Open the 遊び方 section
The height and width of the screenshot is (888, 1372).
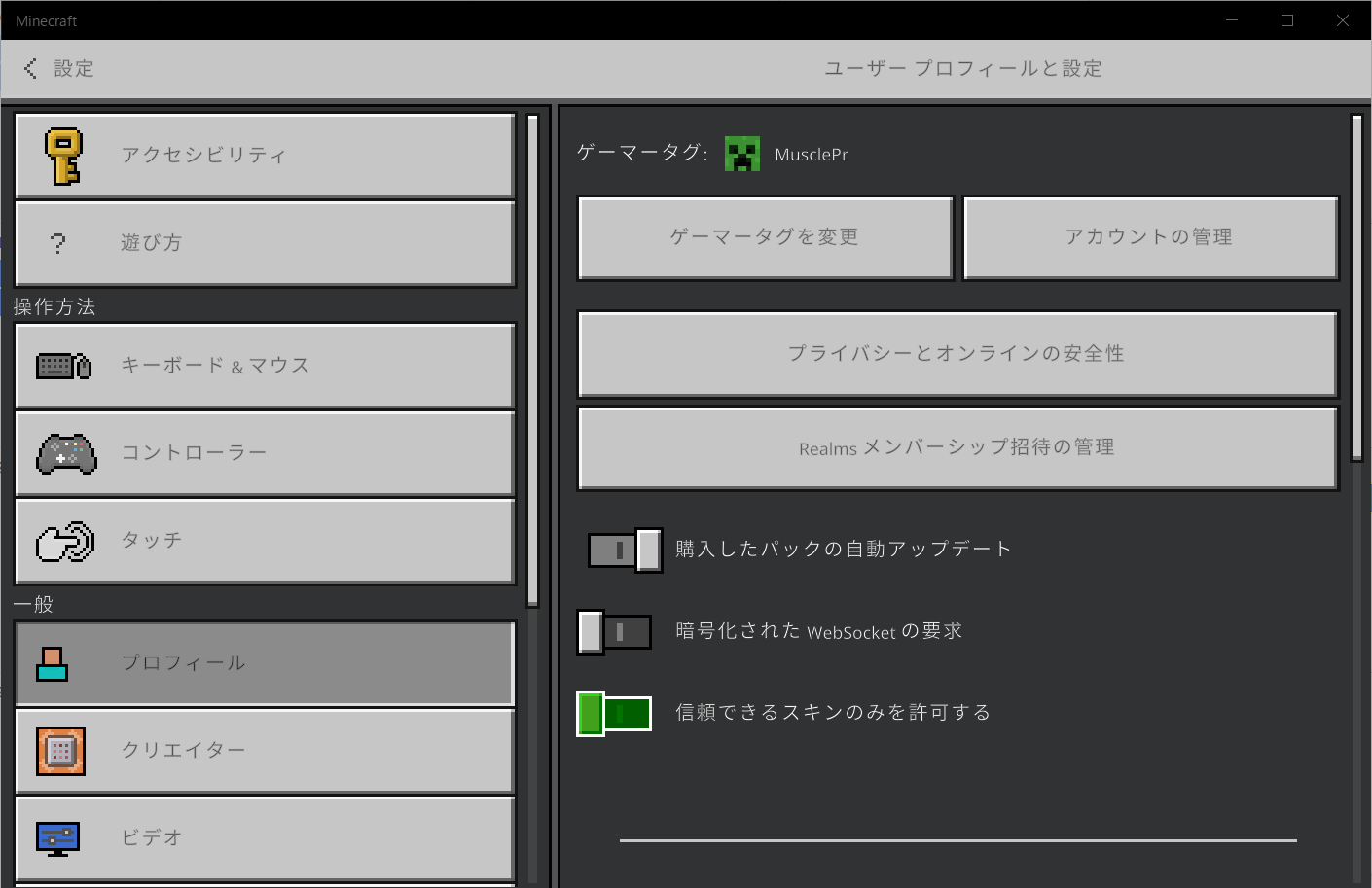pyautogui.click(x=265, y=243)
